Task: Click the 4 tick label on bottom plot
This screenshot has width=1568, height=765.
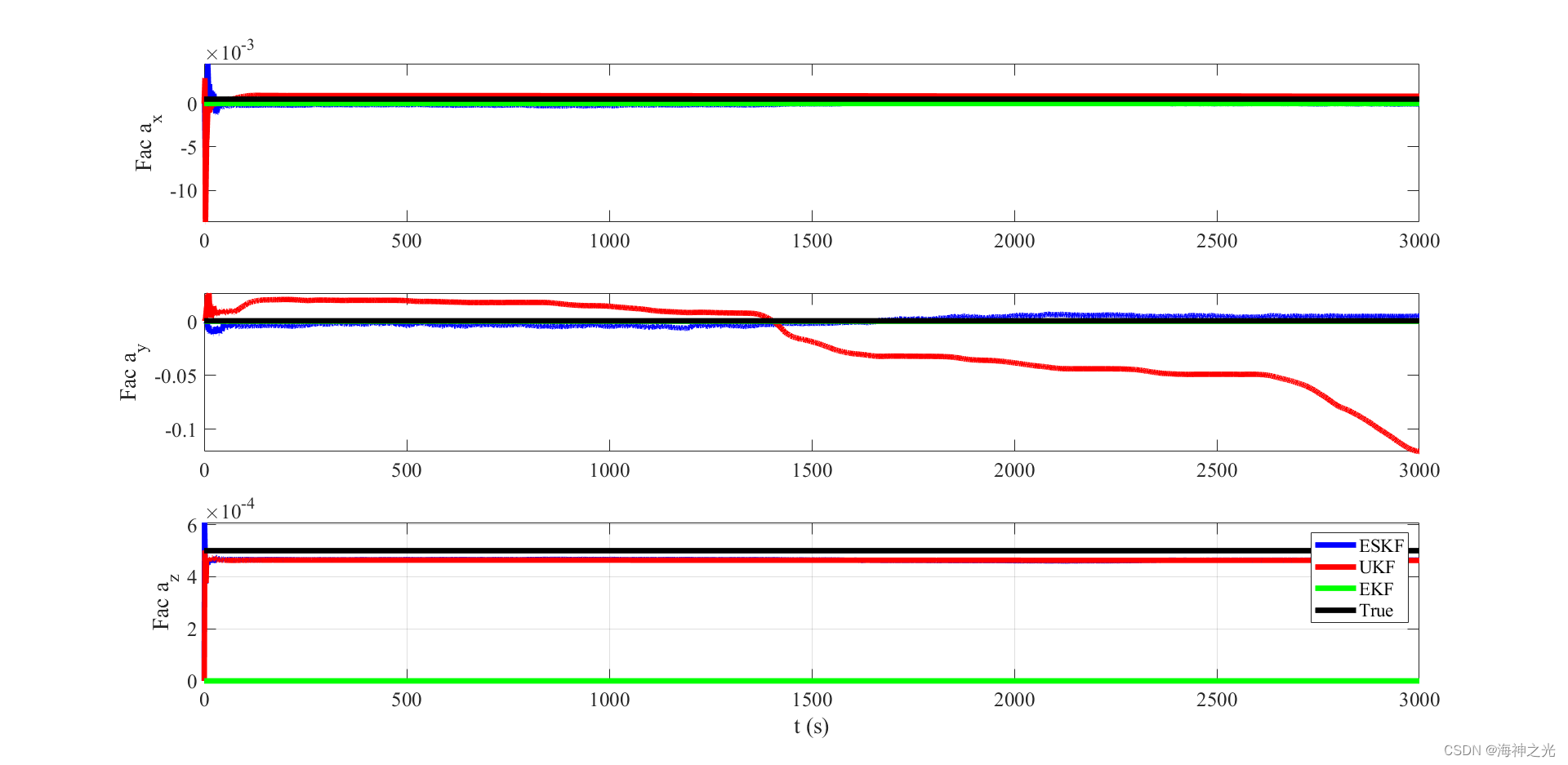Action: 192,577
